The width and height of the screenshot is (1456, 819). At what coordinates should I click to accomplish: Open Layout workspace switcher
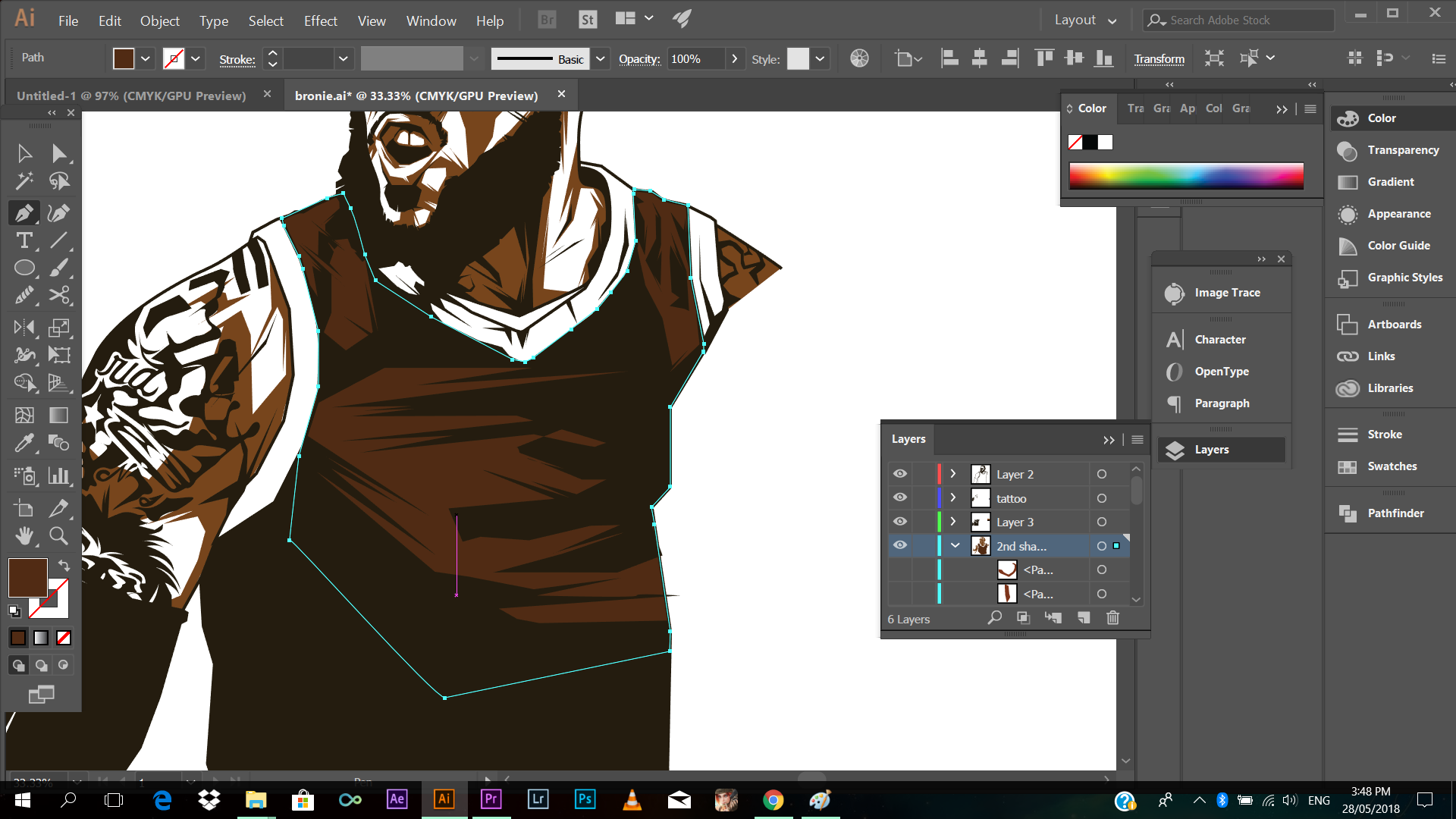[1086, 20]
